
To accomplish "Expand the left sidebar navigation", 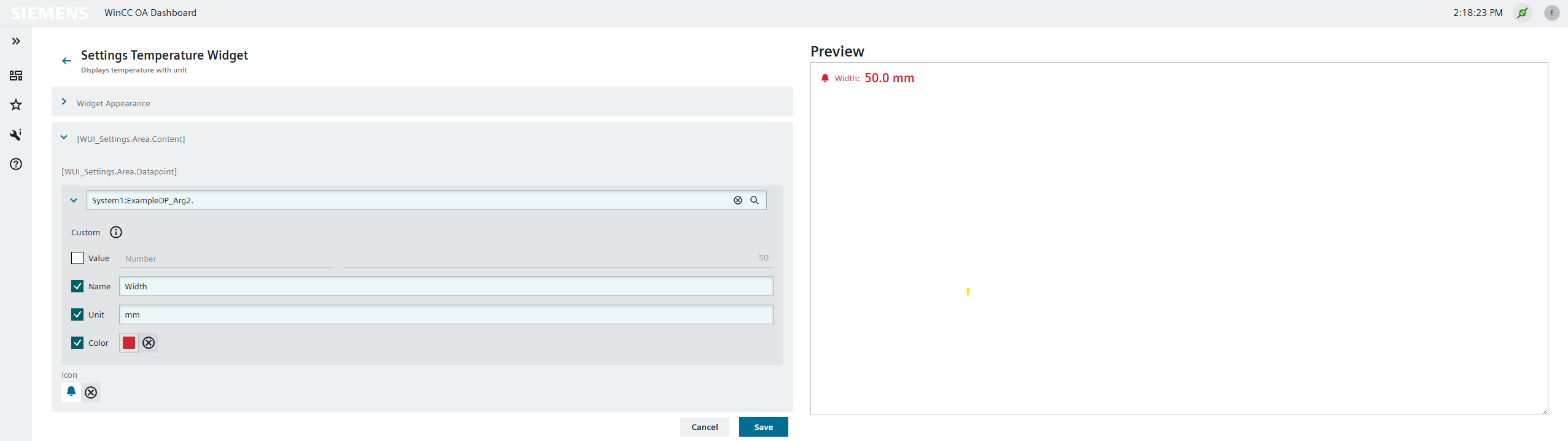I will (16, 41).
